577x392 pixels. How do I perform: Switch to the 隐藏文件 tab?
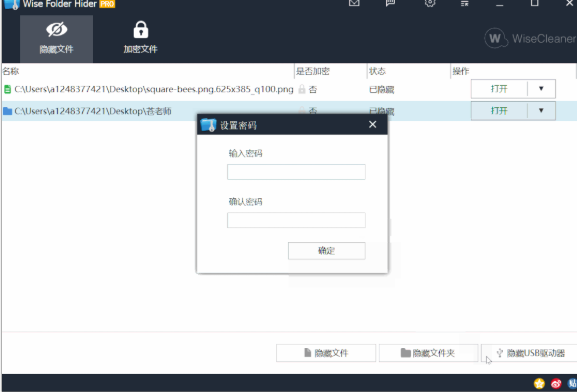pos(56,39)
